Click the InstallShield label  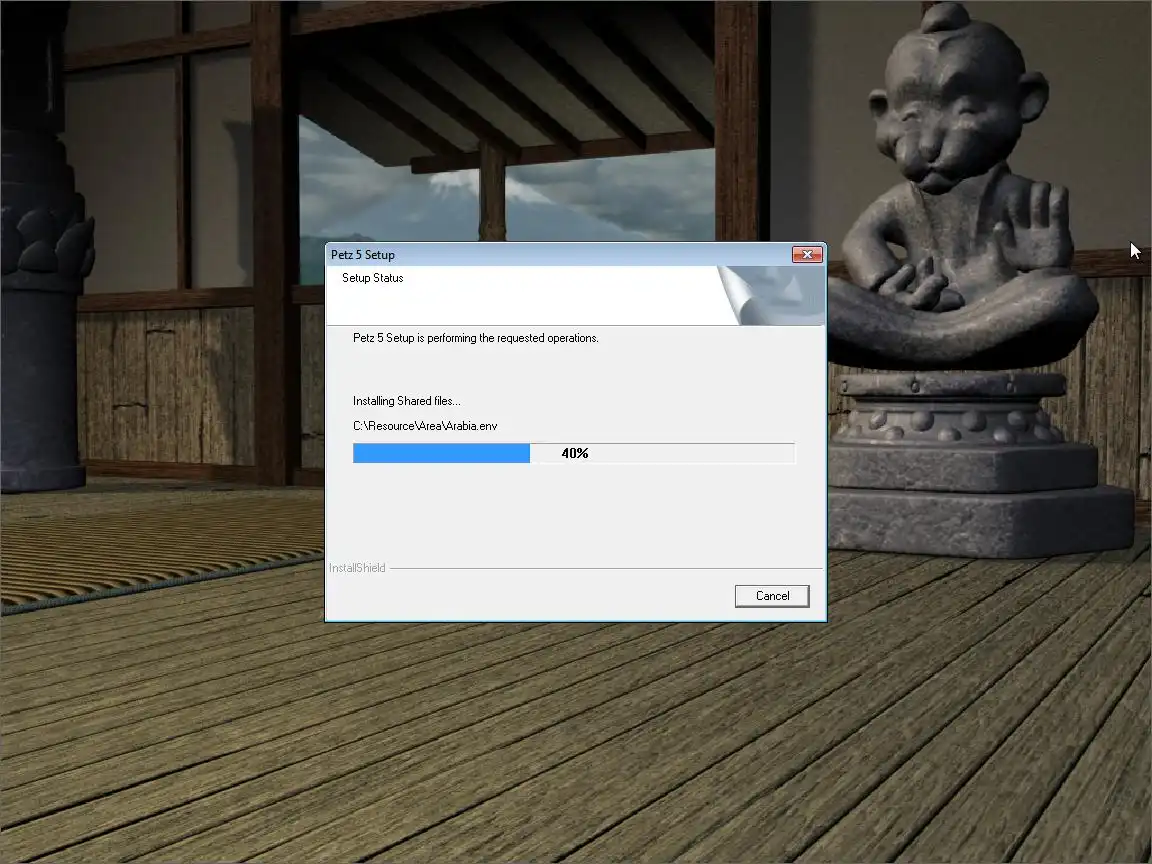(357, 568)
